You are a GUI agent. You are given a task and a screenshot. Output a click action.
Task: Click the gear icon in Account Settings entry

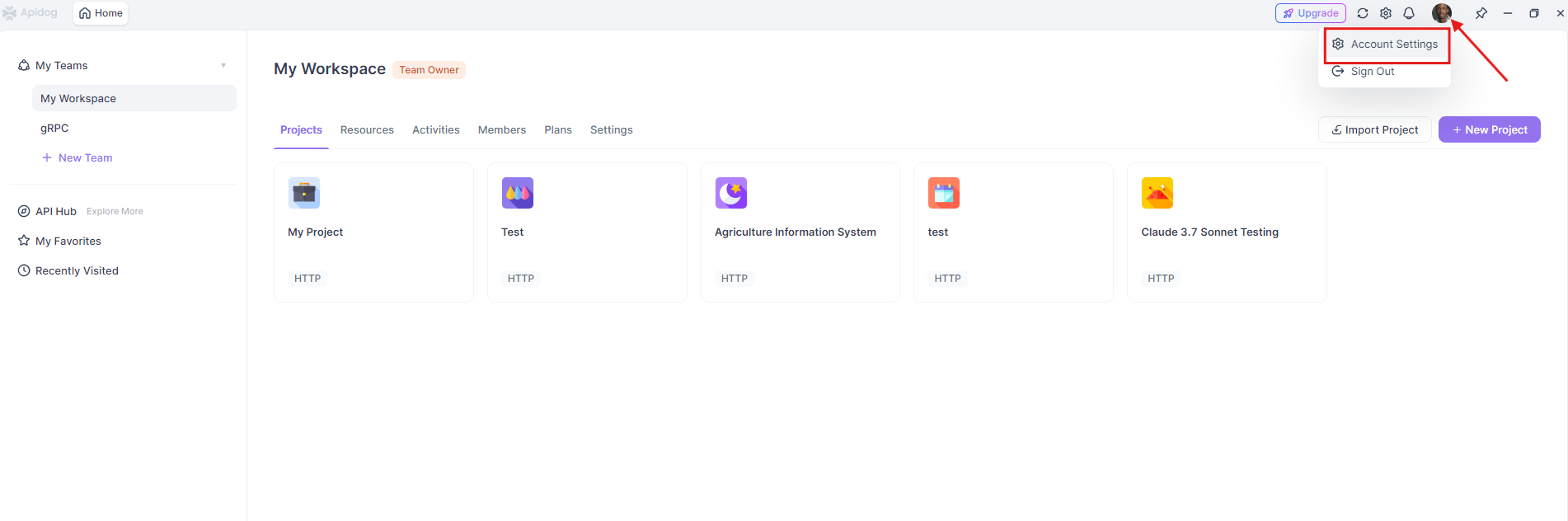tap(1338, 44)
